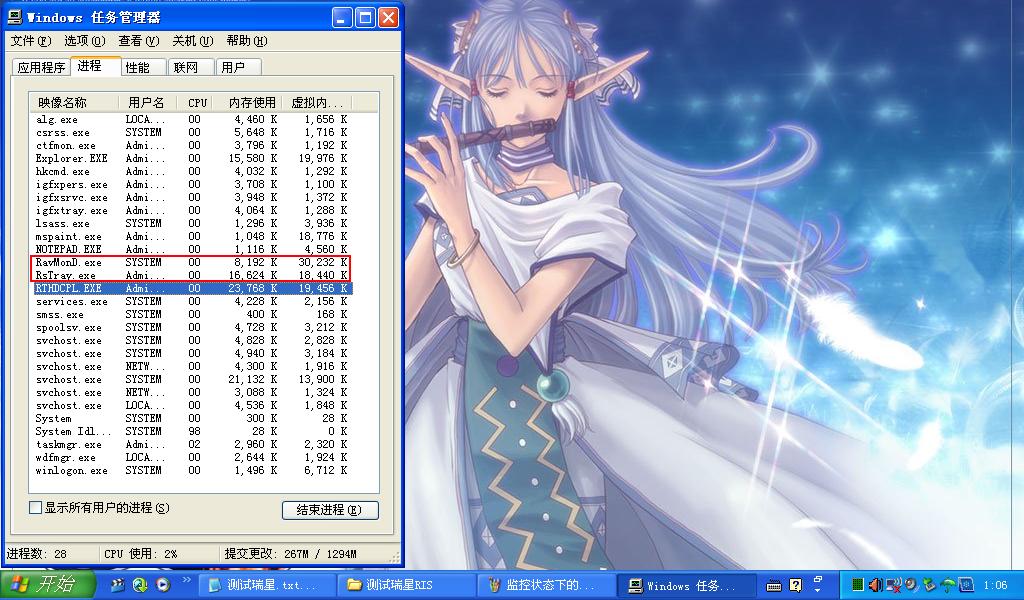Click the language bar restore icon
This screenshot has height=600, width=1024.
click(x=818, y=579)
